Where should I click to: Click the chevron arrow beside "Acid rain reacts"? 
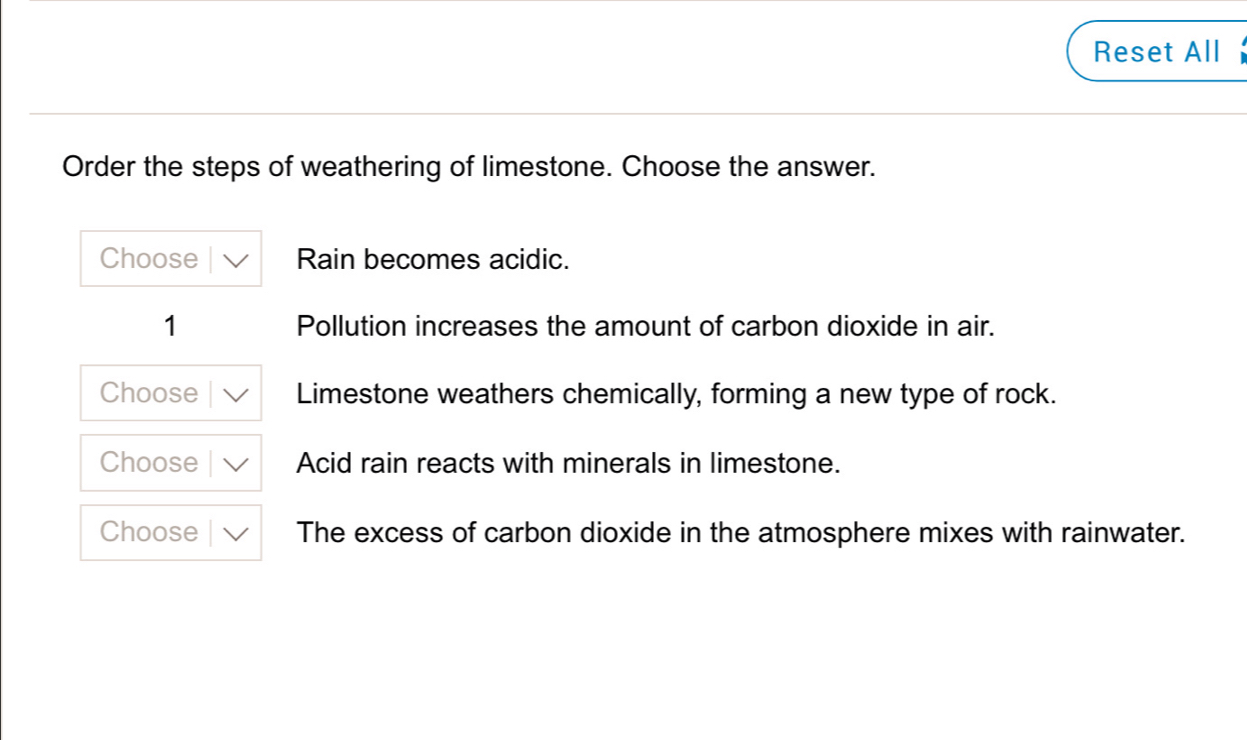pyautogui.click(x=237, y=464)
